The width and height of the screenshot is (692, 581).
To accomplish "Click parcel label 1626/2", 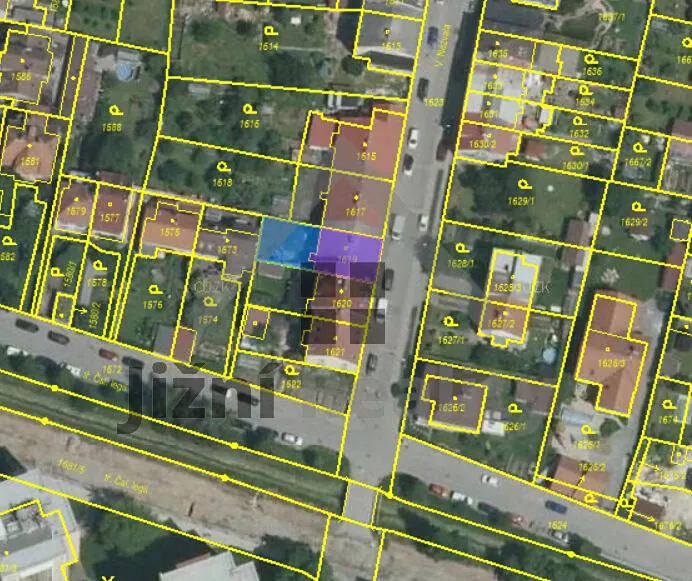I will tap(451, 407).
